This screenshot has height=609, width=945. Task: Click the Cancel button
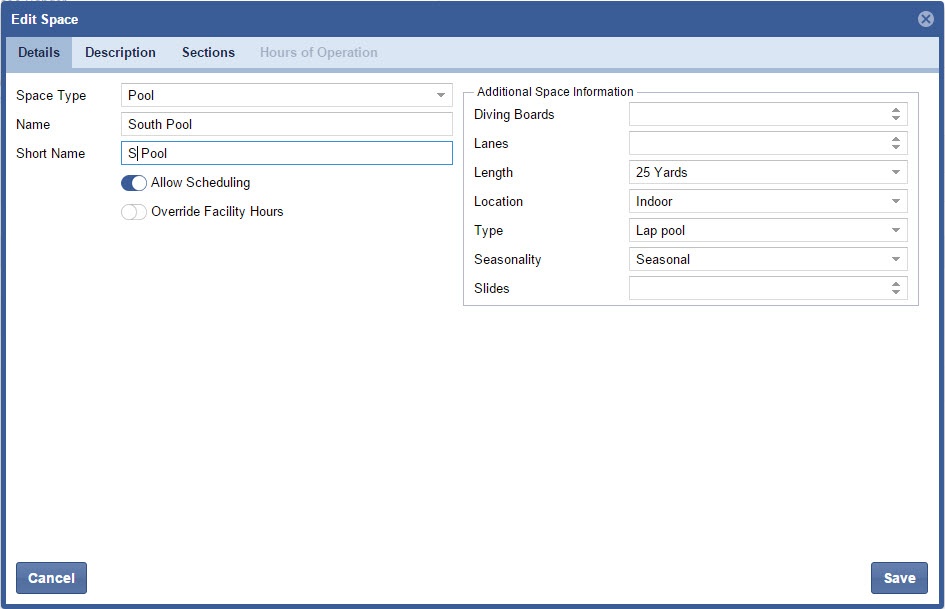point(51,578)
